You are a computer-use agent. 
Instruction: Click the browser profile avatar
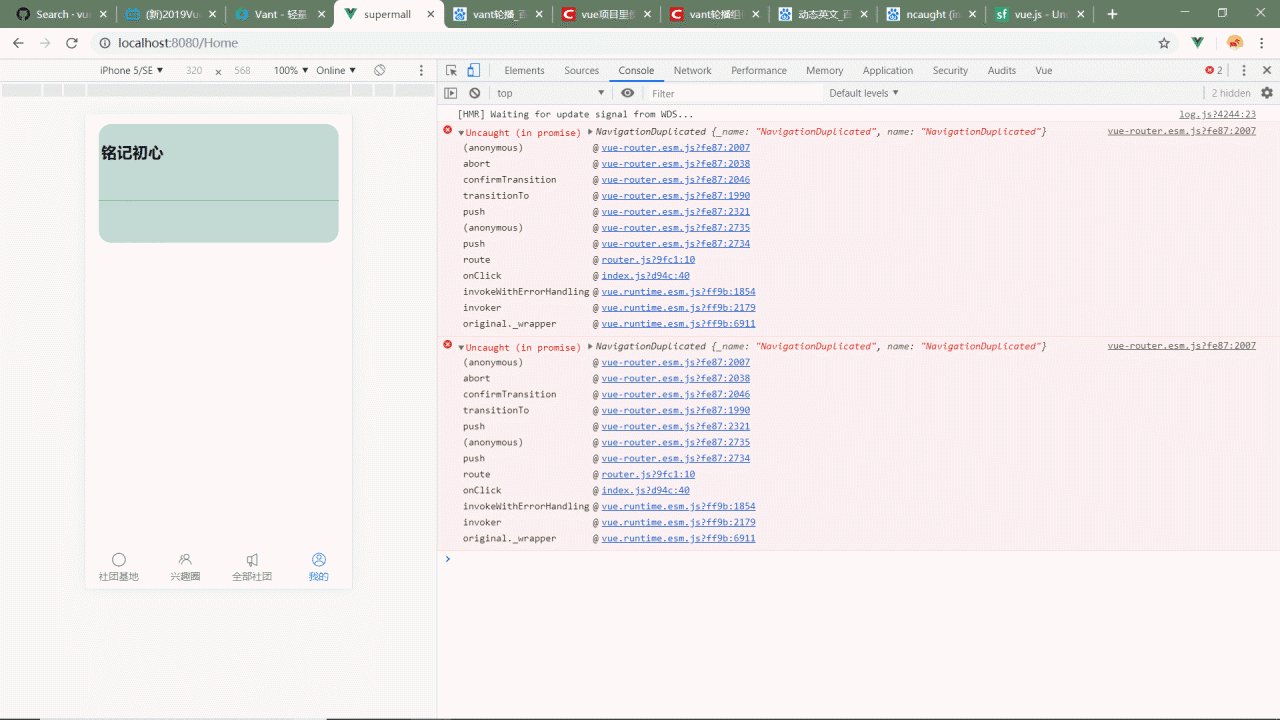tap(1235, 43)
